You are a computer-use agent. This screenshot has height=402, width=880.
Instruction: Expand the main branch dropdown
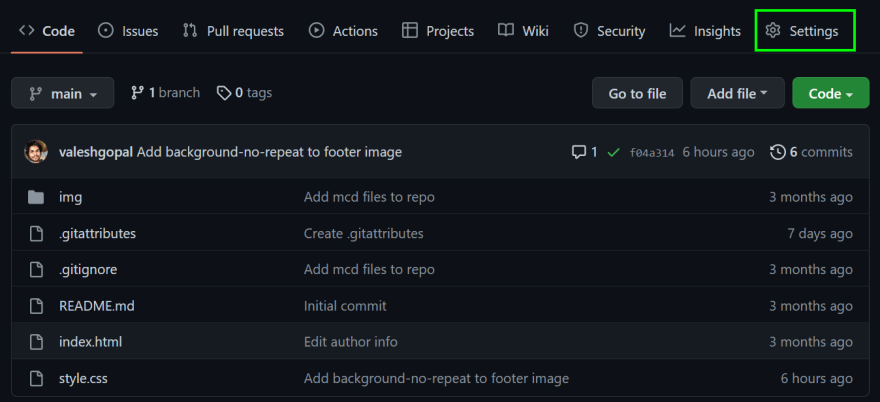pyautogui.click(x=62, y=93)
